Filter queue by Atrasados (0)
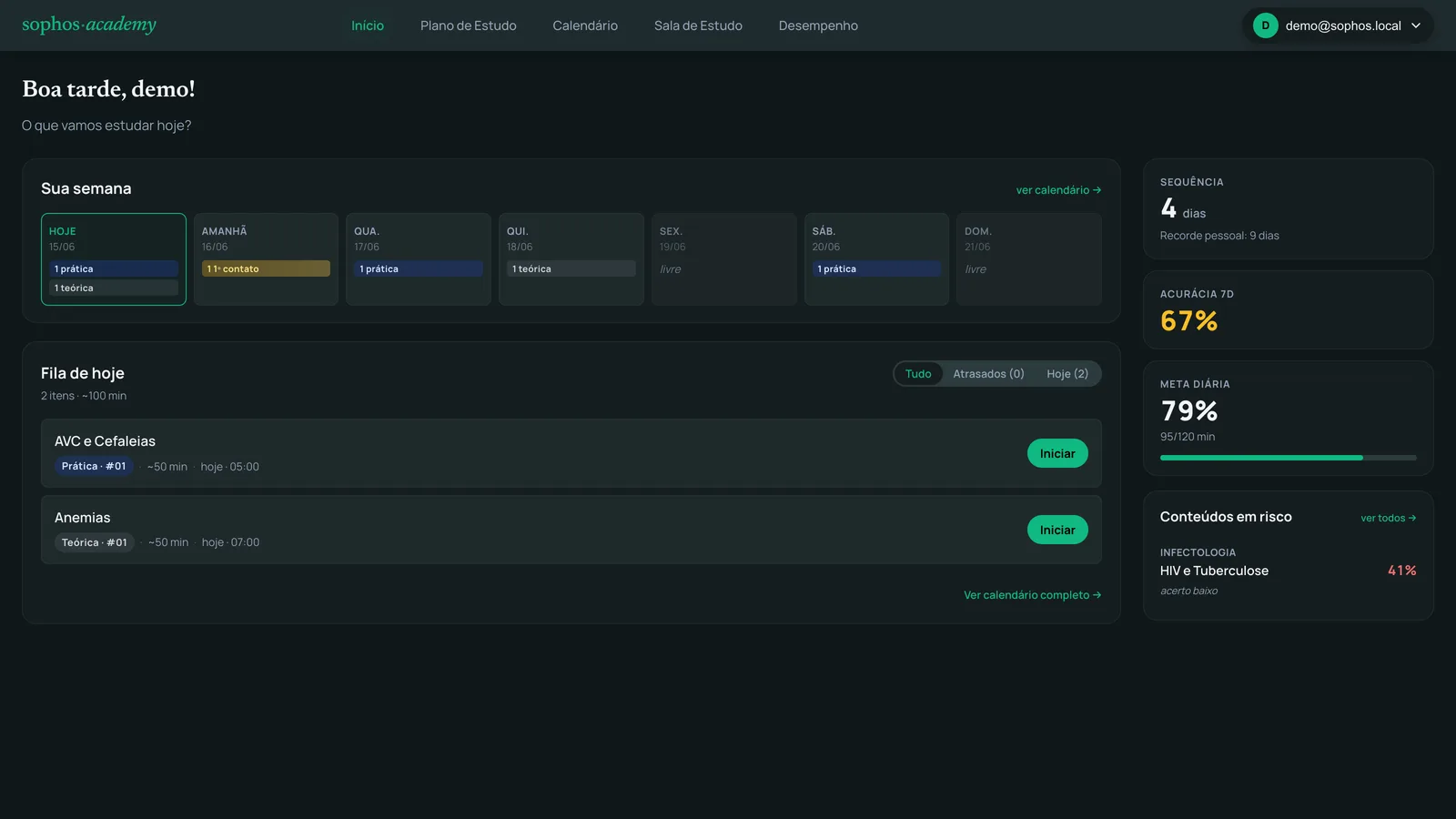Image resolution: width=1456 pixels, height=819 pixels. tap(988, 374)
